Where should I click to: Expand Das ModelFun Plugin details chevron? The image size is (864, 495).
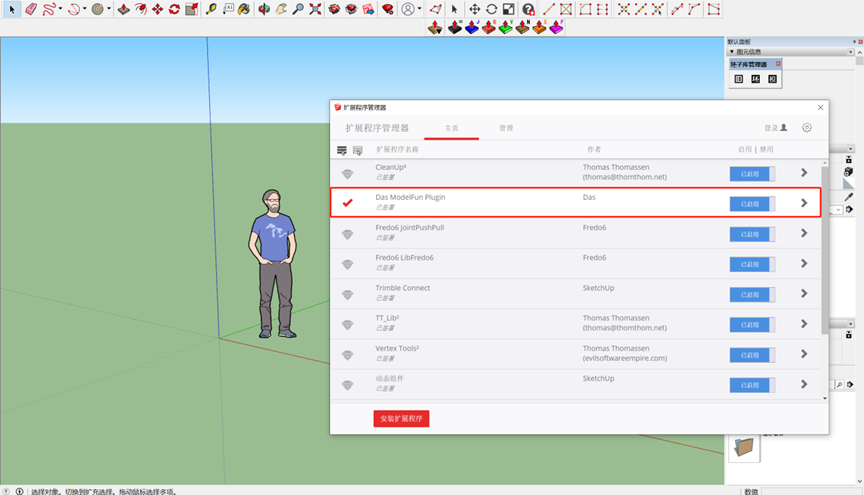(x=804, y=203)
